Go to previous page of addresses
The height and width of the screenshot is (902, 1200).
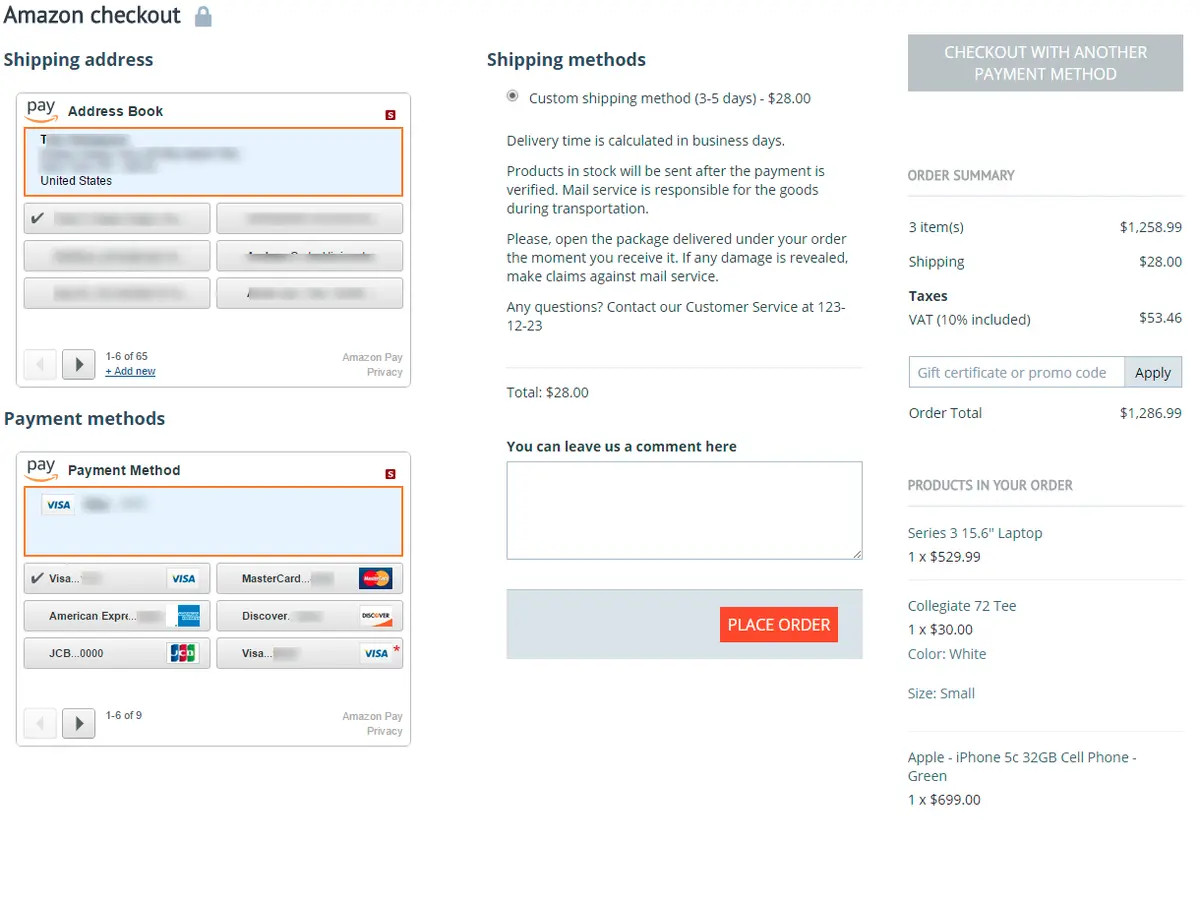click(x=40, y=364)
